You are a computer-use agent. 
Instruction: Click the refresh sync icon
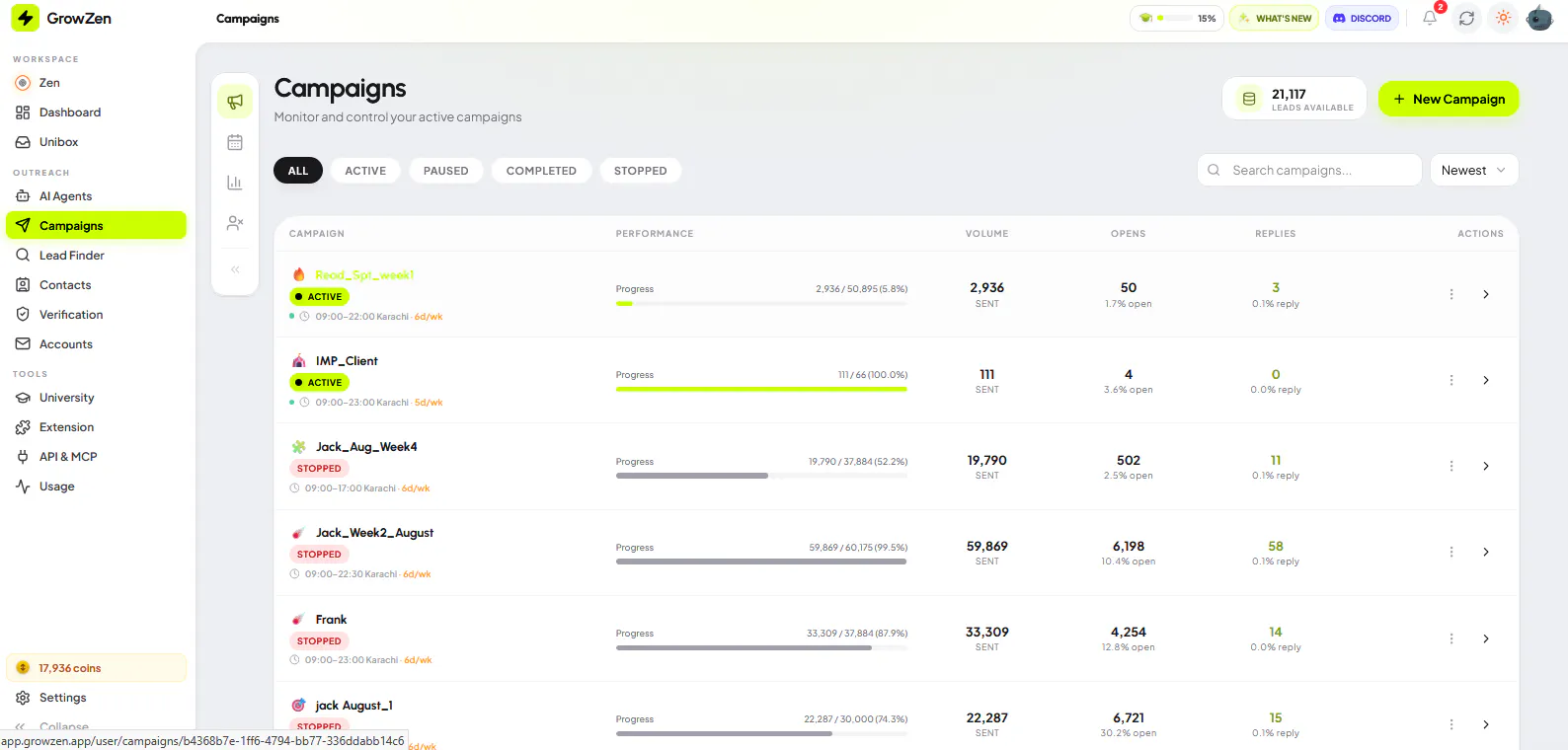point(1466,18)
